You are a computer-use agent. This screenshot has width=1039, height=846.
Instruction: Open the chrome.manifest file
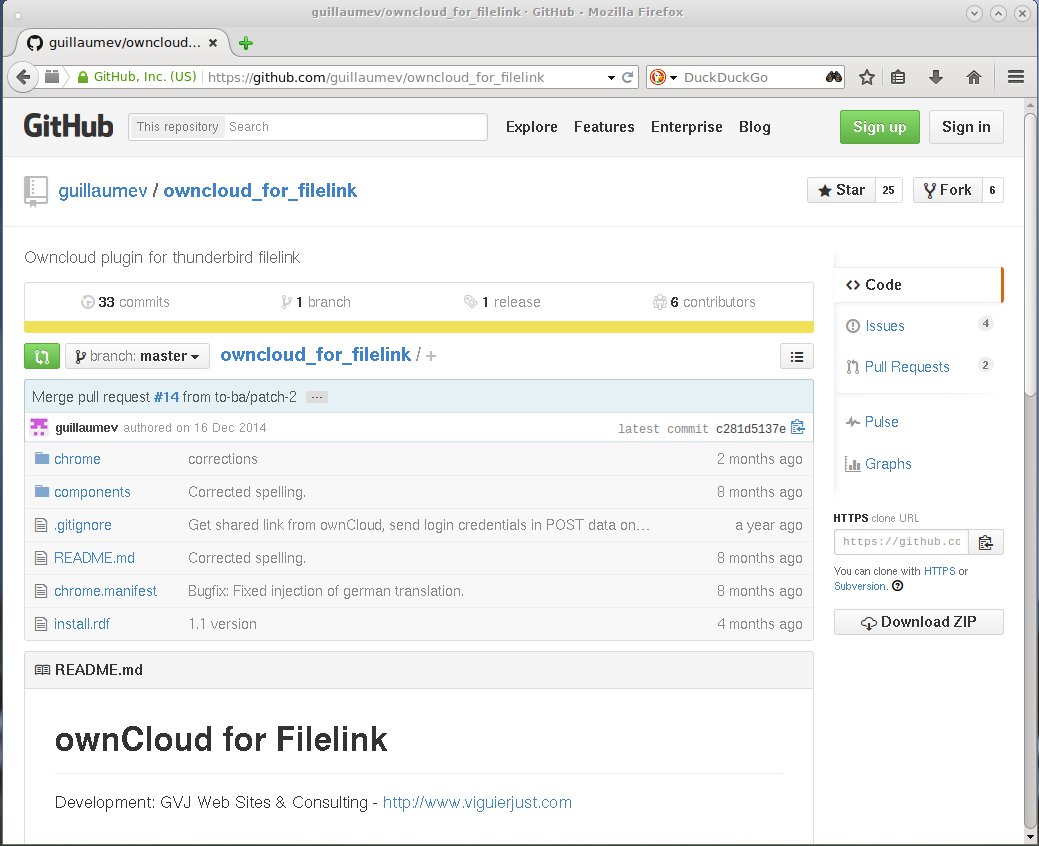(105, 591)
